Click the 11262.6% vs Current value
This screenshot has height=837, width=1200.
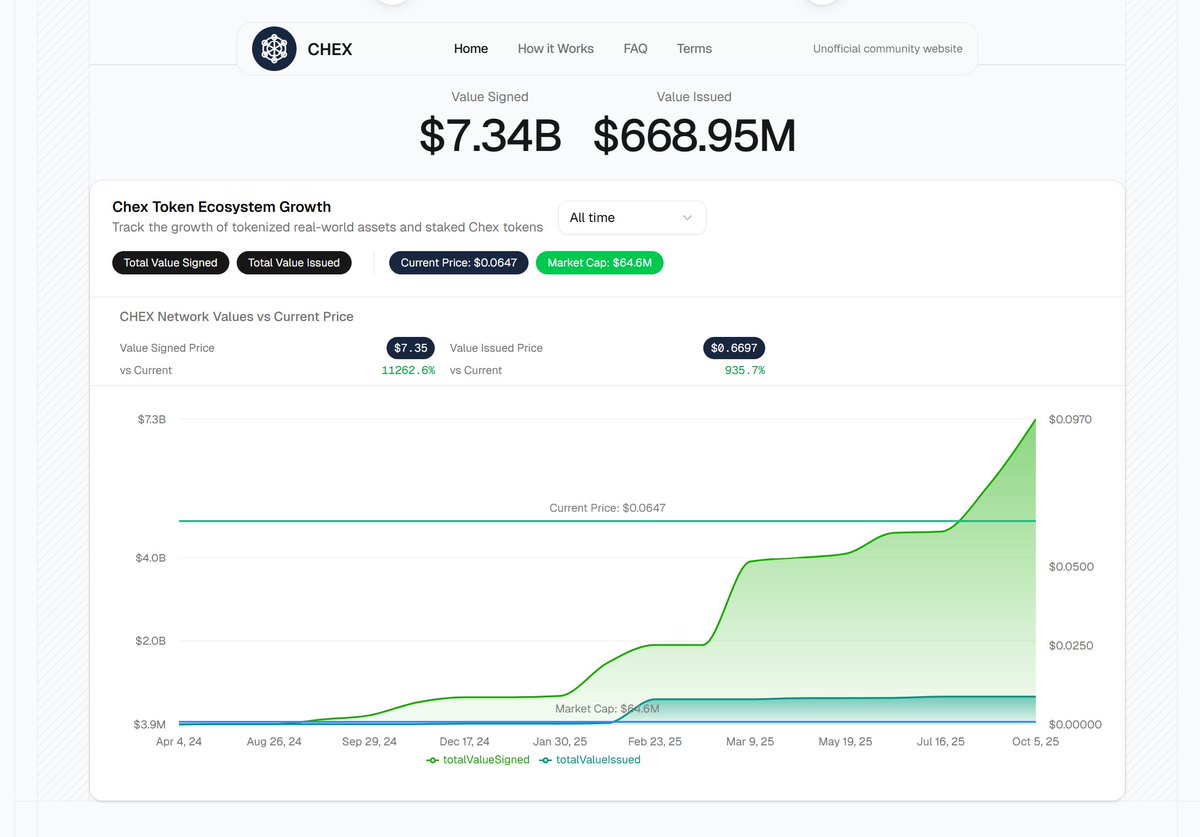click(x=408, y=370)
